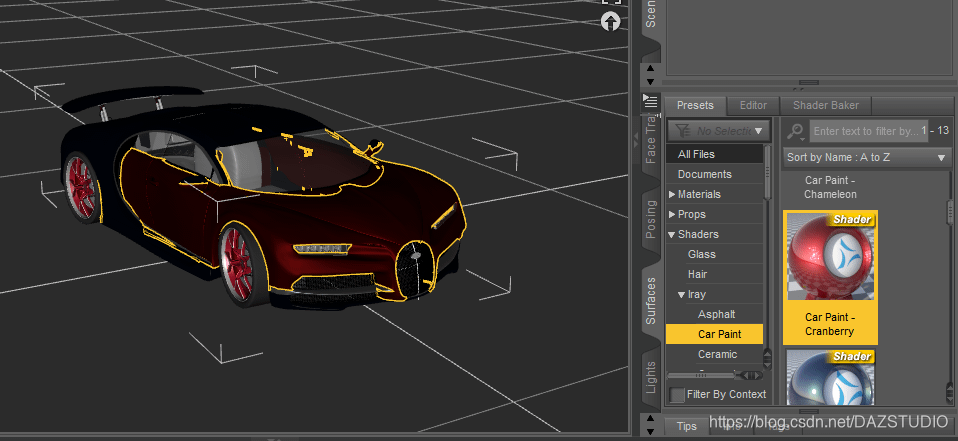This screenshot has height=441, width=958.
Task: Open the Surfaces pane options menu icon
Action: pyautogui.click(x=651, y=101)
